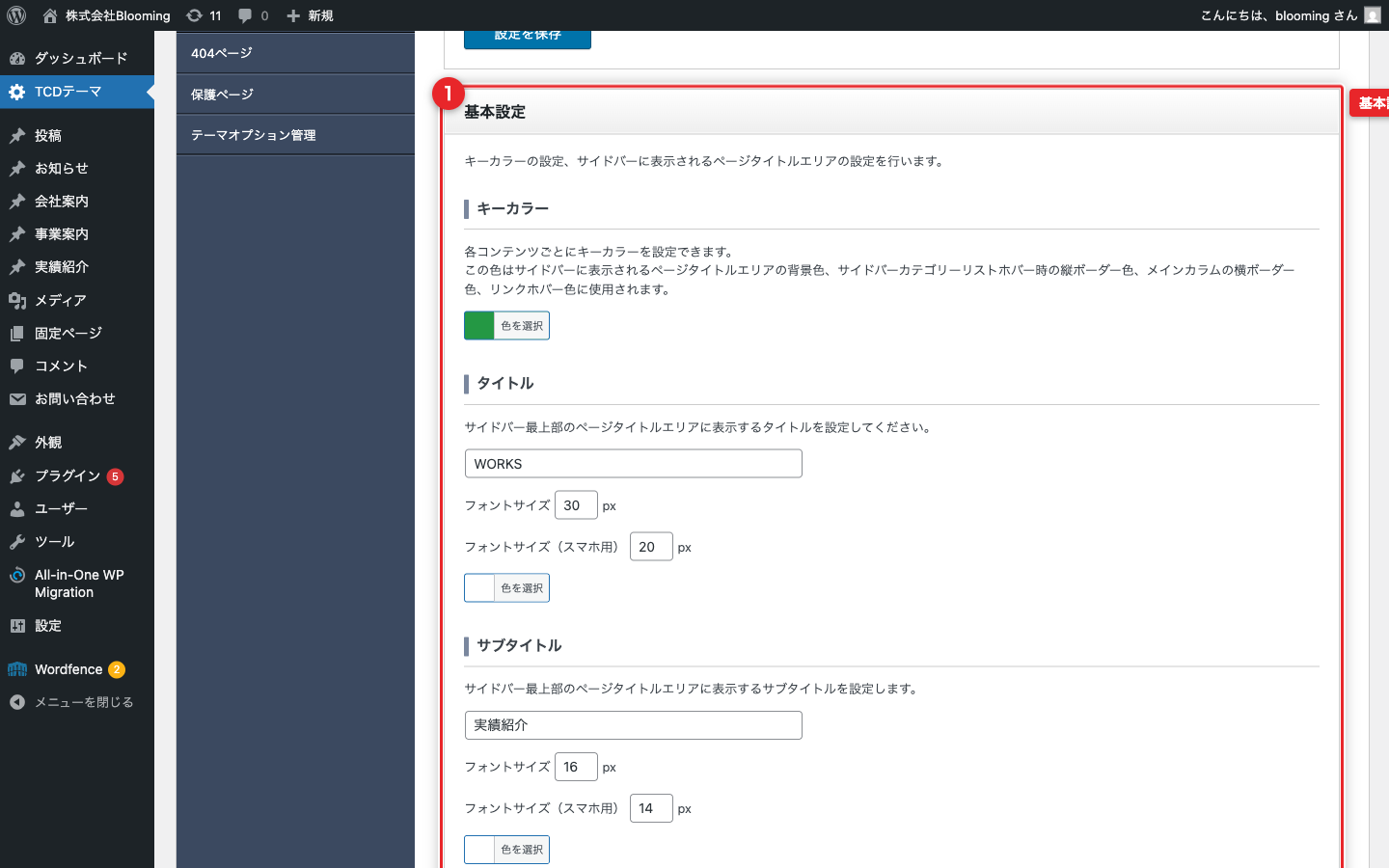Switch to the 404ページ tab
Viewport: 1389px width, 868px height.
click(x=295, y=53)
